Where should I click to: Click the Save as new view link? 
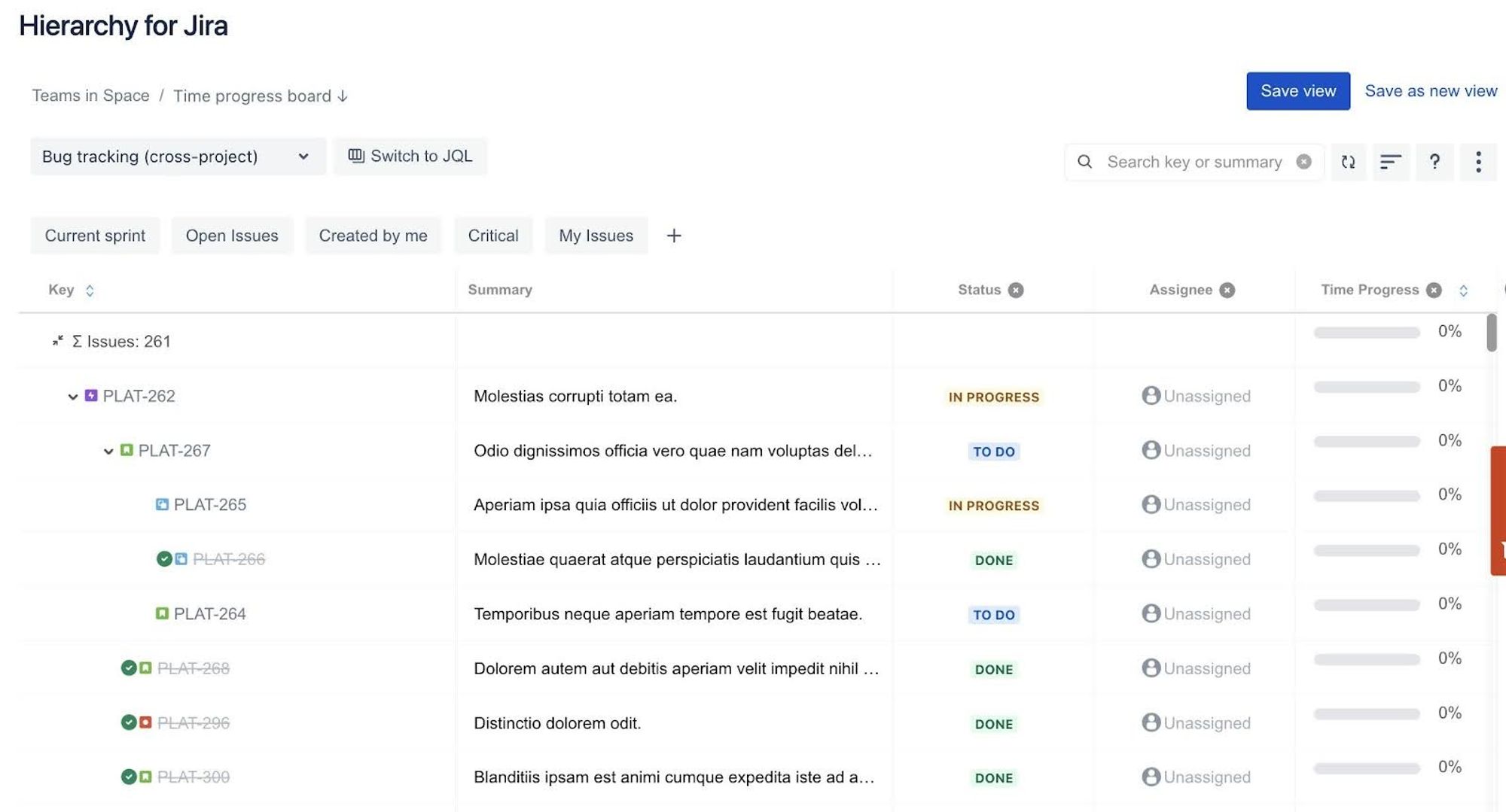tap(1431, 91)
